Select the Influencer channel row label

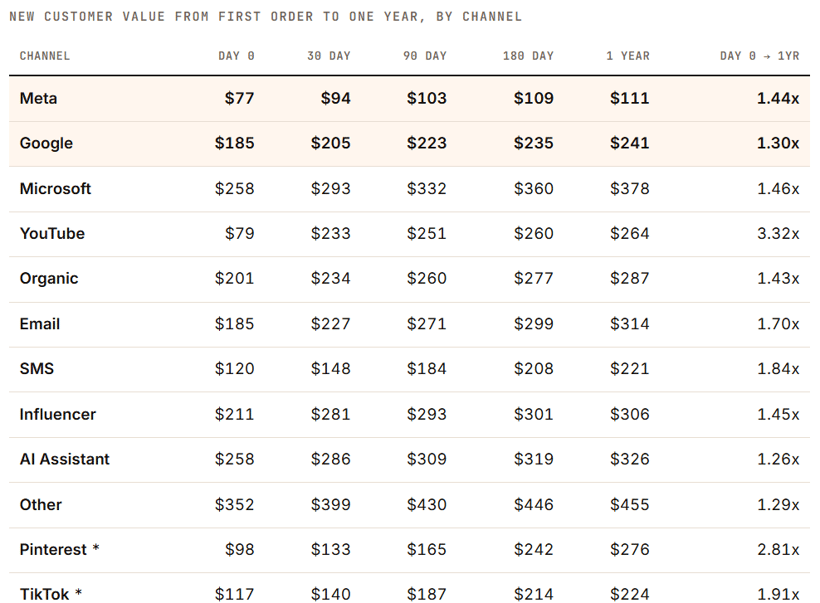58,414
